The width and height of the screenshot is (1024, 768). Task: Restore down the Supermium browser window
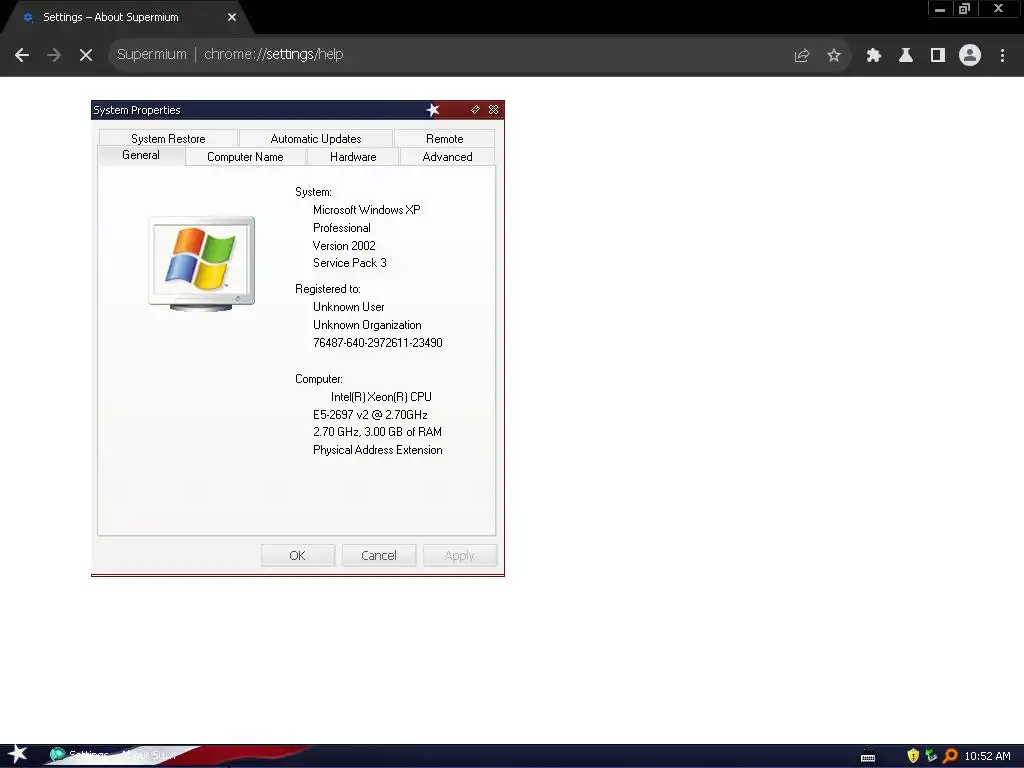coord(964,8)
